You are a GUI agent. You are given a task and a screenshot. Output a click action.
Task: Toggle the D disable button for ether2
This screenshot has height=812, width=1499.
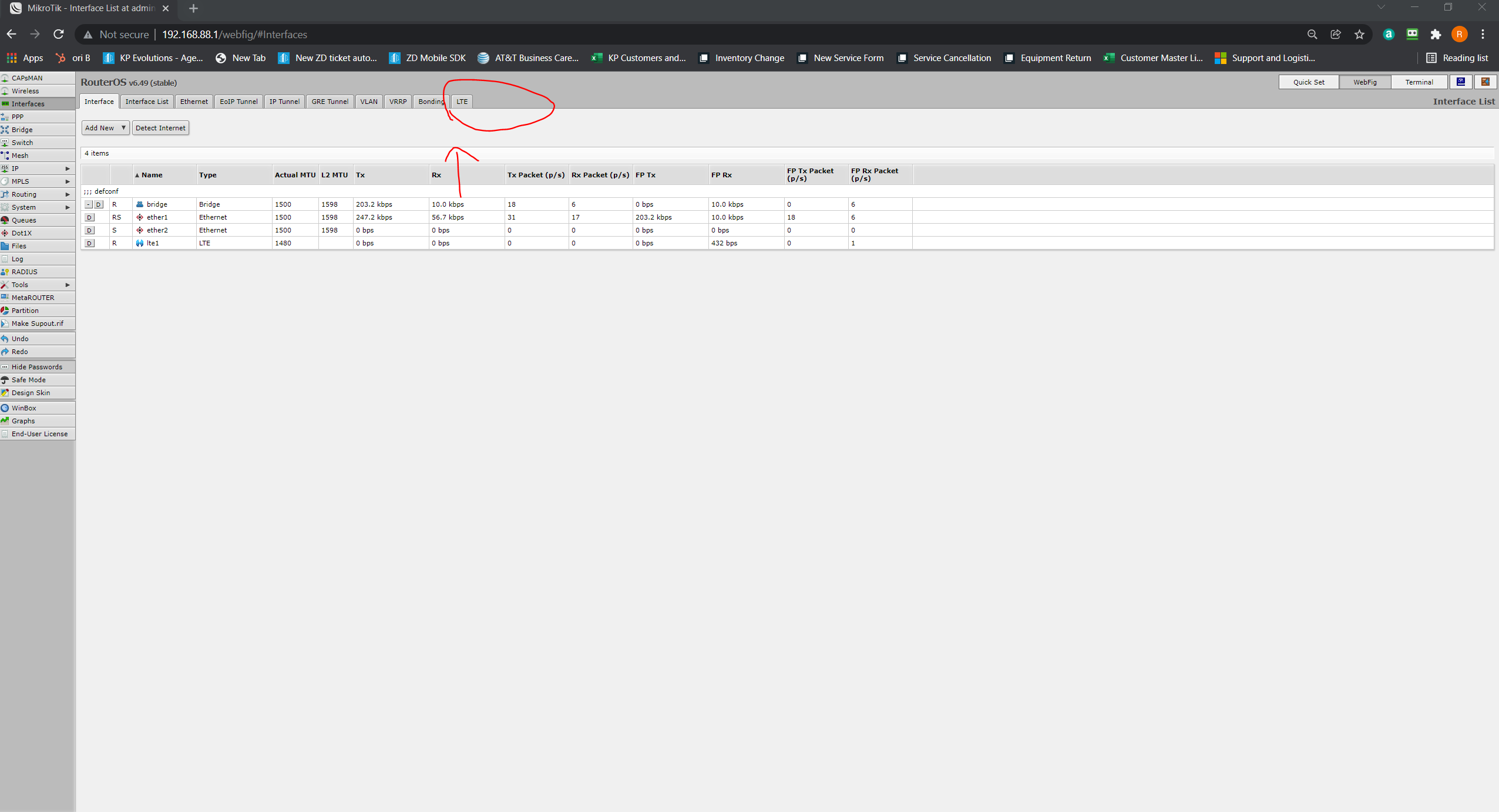89,230
